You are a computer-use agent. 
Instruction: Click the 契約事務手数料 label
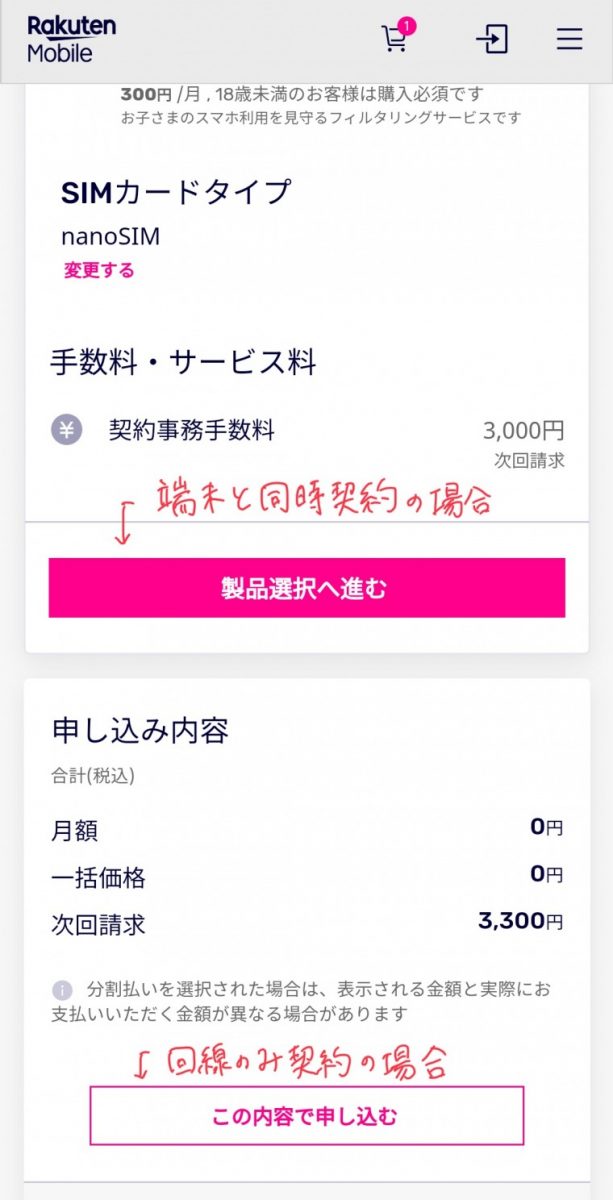[x=192, y=431]
